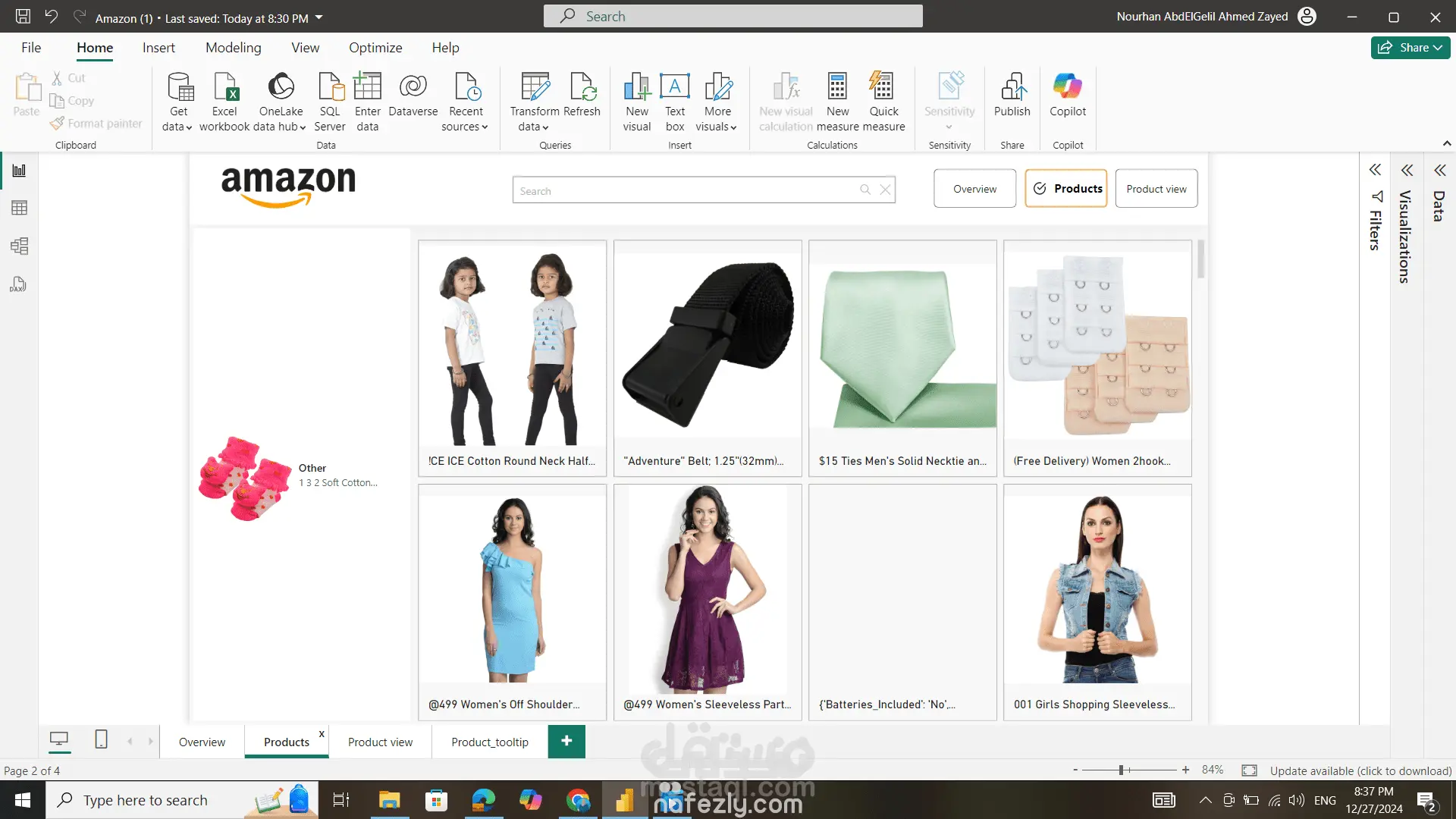This screenshot has height=819, width=1456.
Task: Switch to mobile layout view
Action: 101,739
